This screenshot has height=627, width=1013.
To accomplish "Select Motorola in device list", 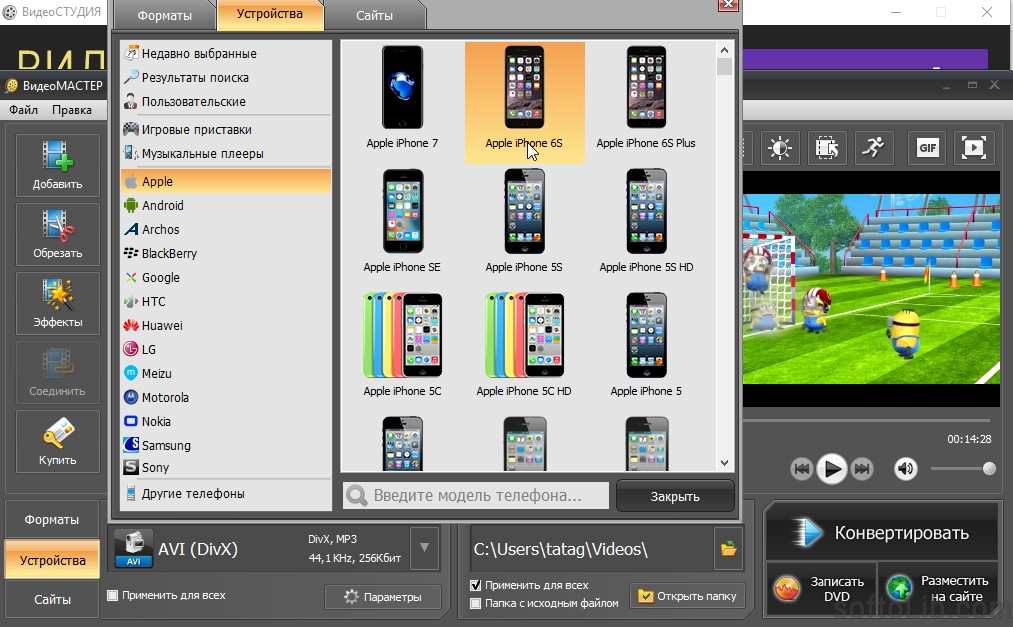I will point(225,397).
